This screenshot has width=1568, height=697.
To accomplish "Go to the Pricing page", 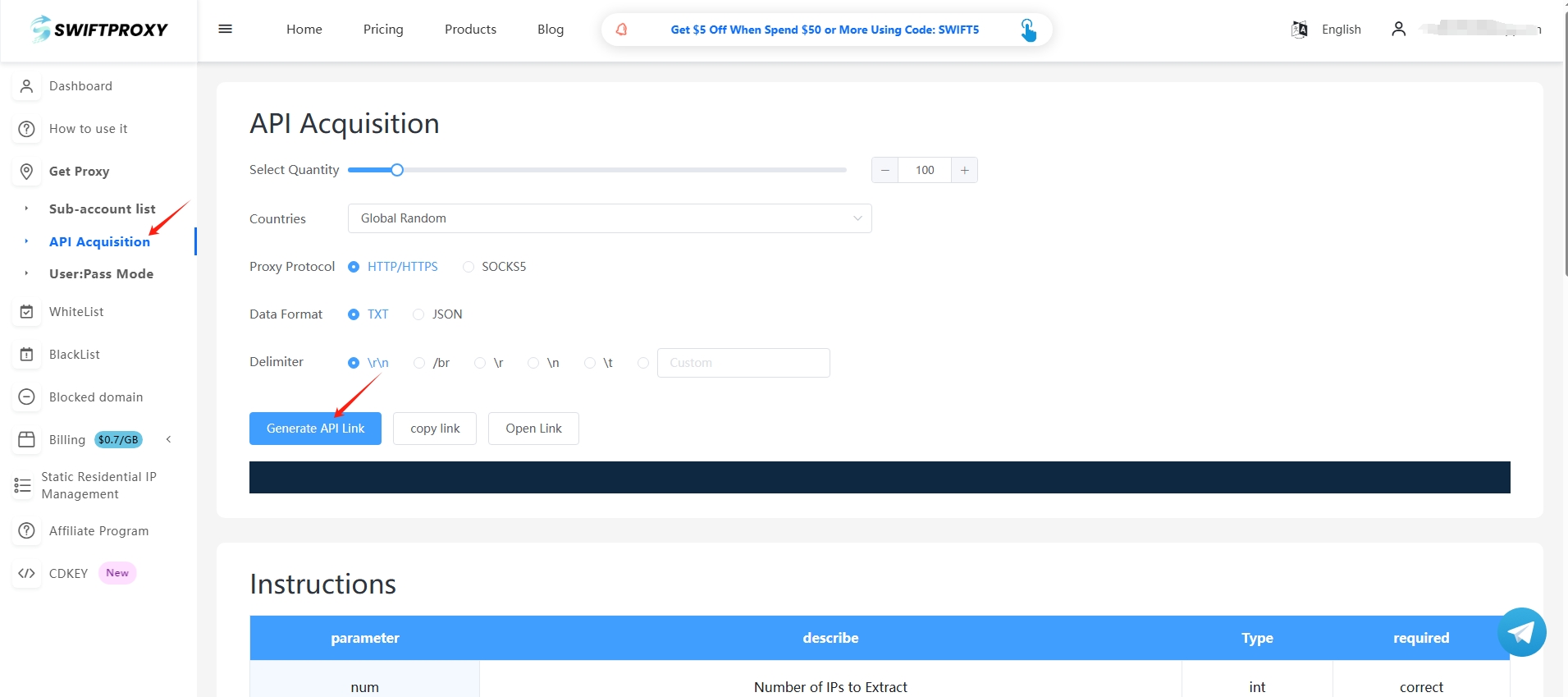I will point(383,30).
